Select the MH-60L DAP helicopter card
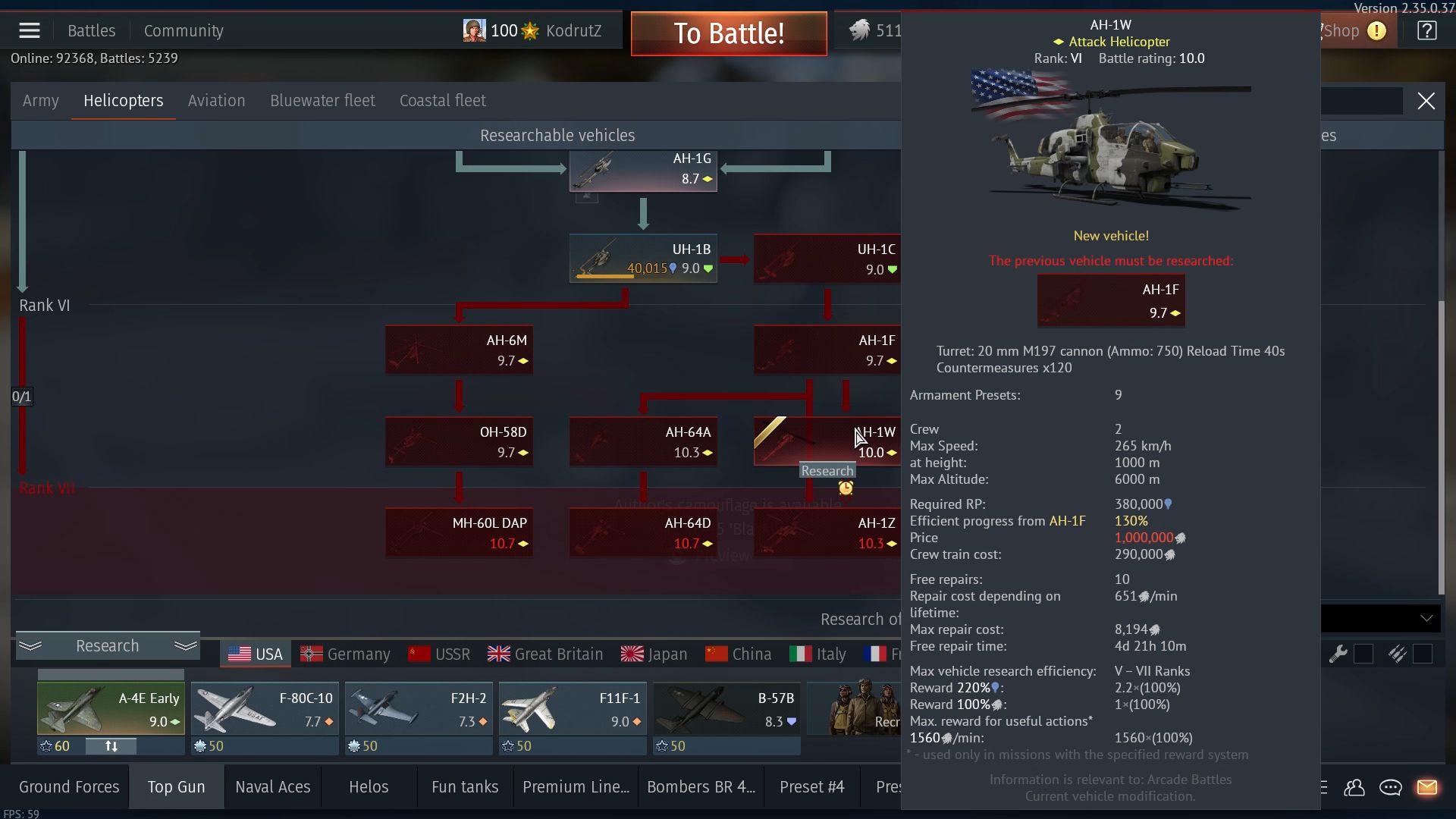The height and width of the screenshot is (819, 1456). [x=459, y=533]
